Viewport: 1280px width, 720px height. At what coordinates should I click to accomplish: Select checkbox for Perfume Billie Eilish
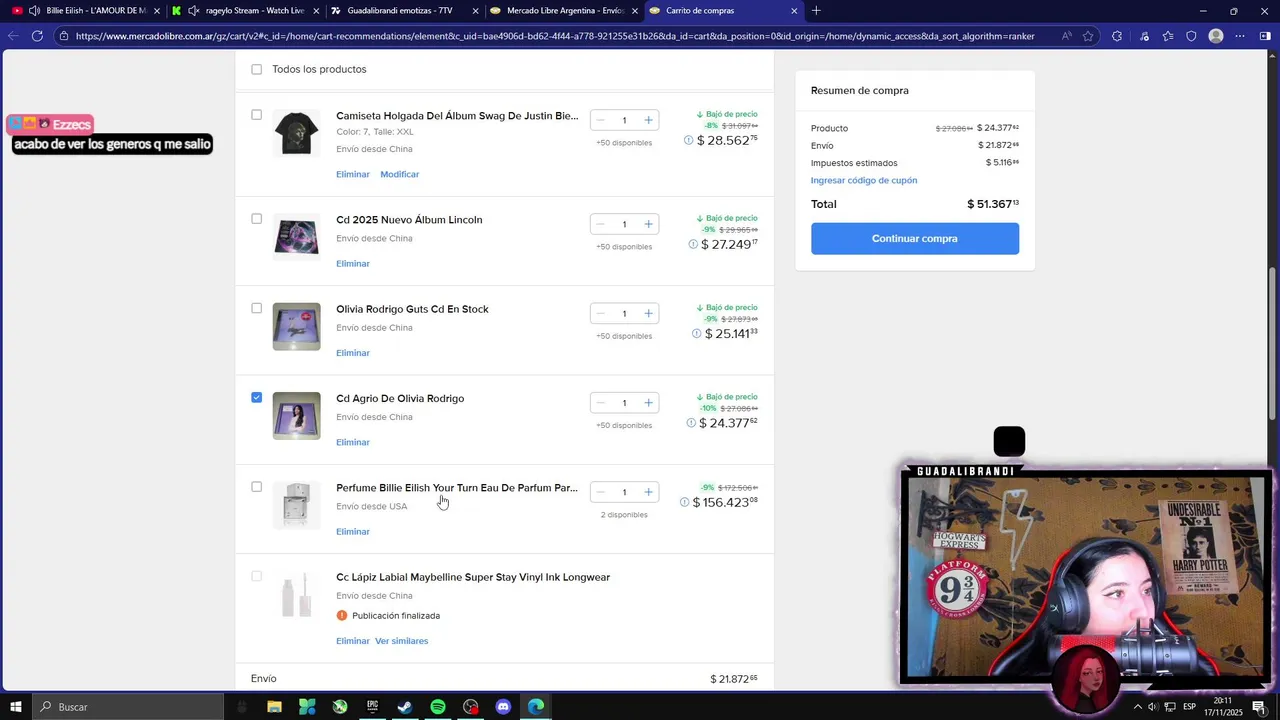257,487
